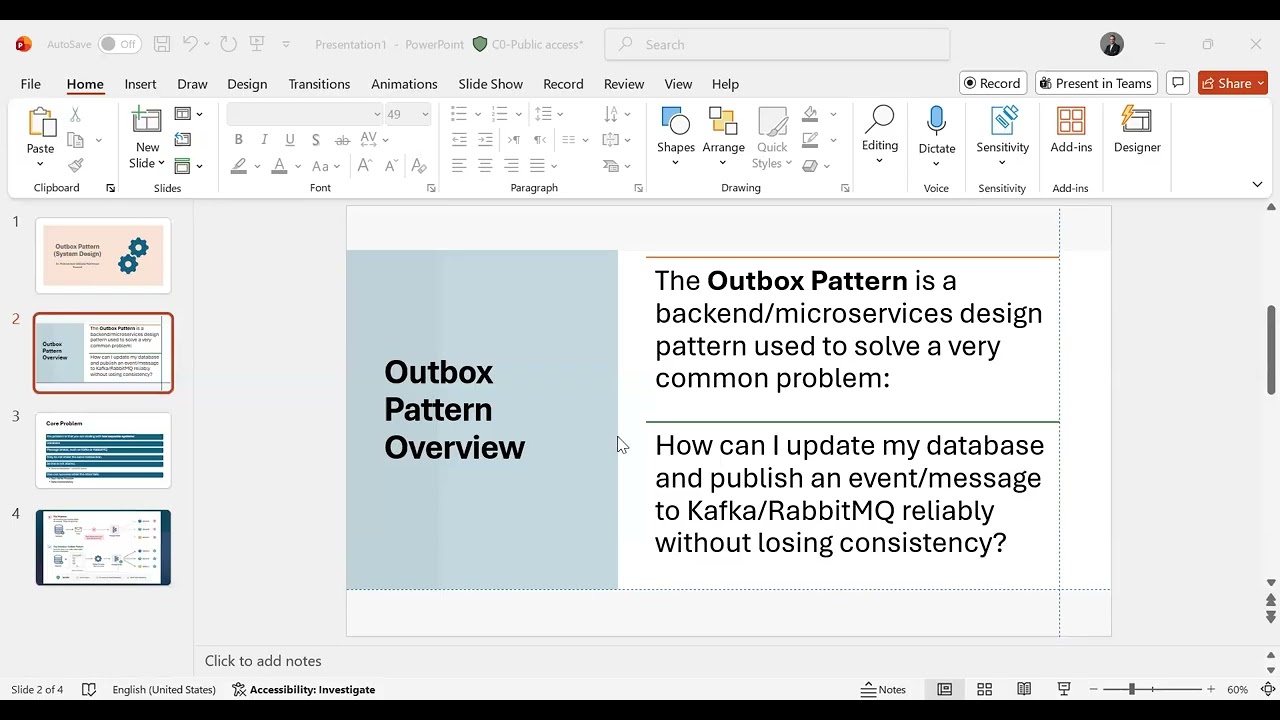This screenshot has height=720, width=1280.
Task: Apply Italic formatting
Action: point(264,140)
